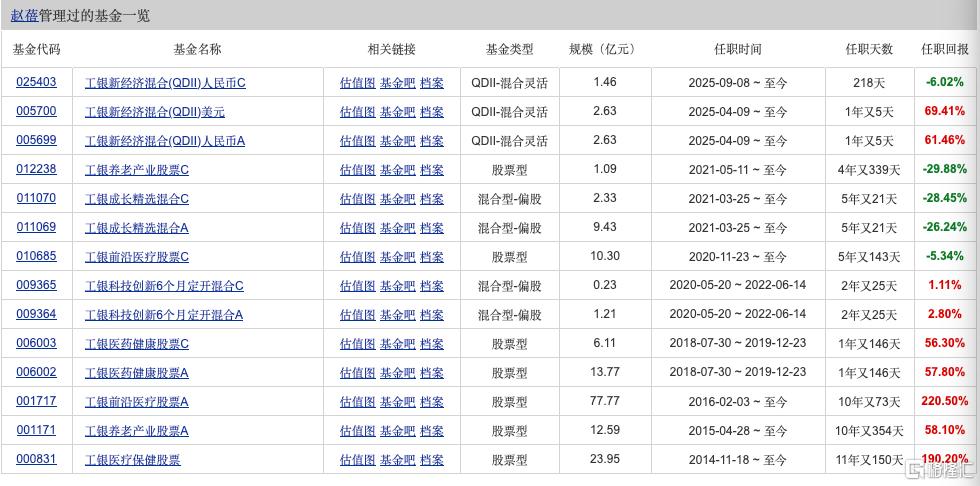
Task: Select the 规模（亿元） column header
Action: [602, 49]
